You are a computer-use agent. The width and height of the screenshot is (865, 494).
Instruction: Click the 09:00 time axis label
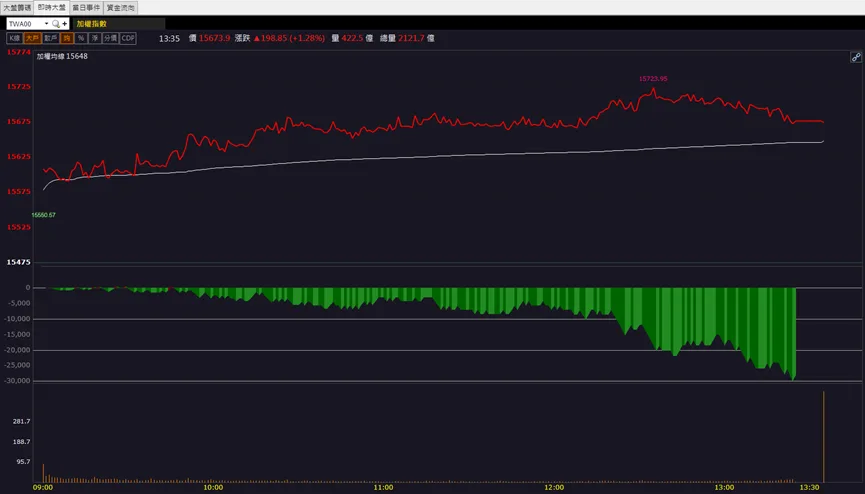[43, 487]
